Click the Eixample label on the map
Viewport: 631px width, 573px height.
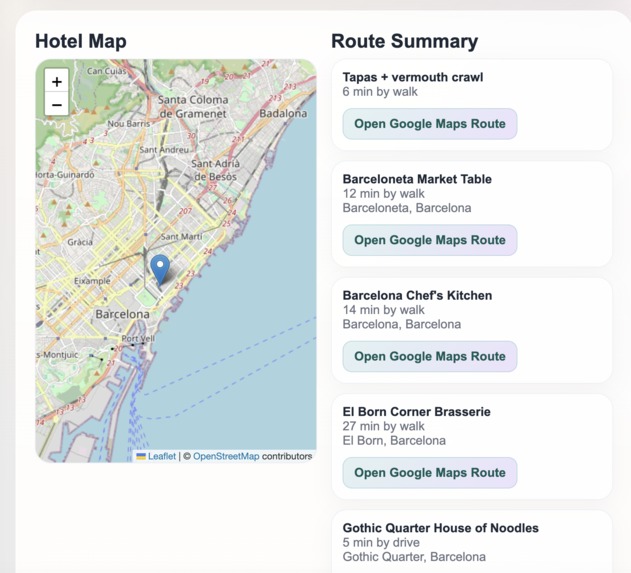(x=92, y=281)
